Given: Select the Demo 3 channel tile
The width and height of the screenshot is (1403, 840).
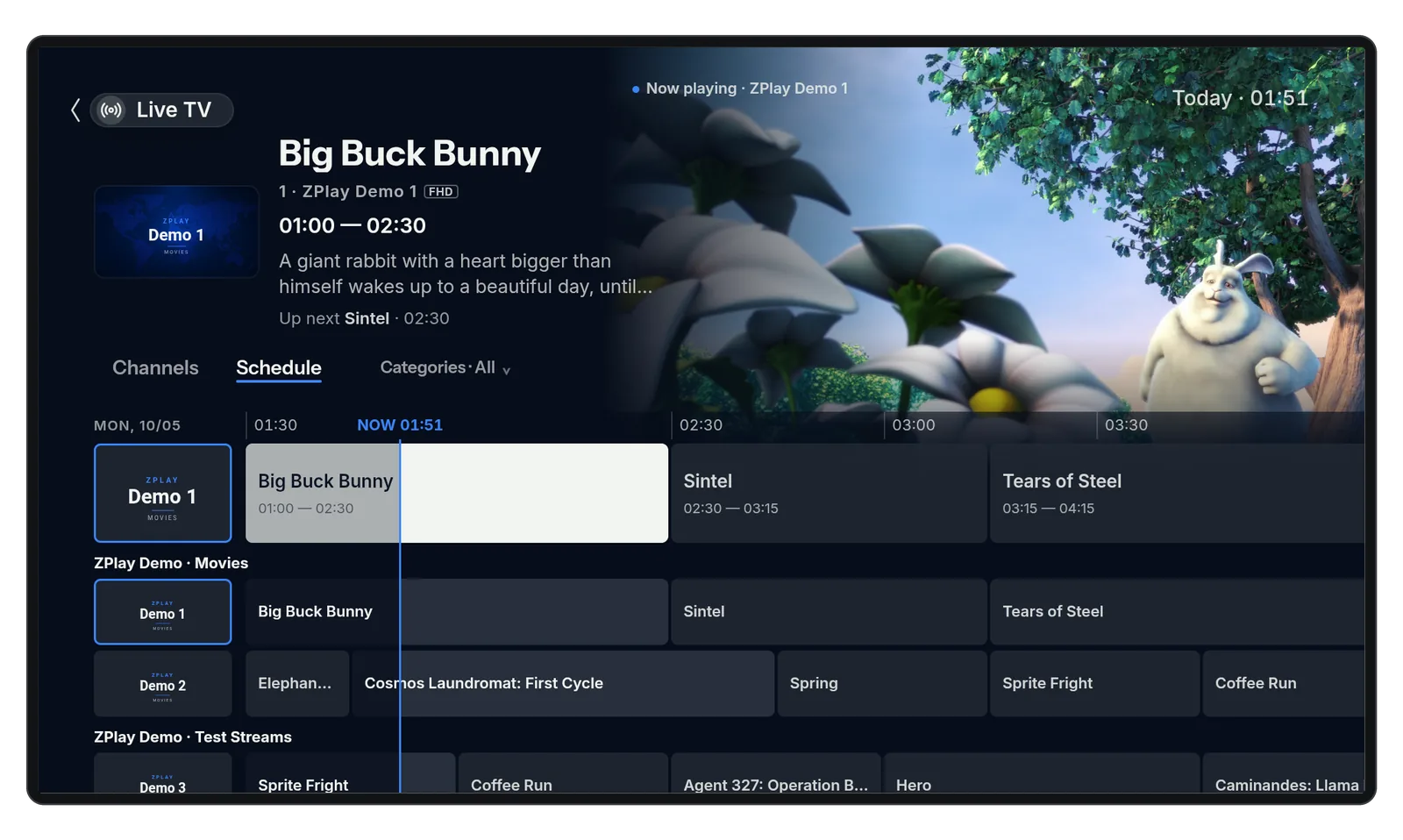Looking at the screenshot, I should (163, 773).
